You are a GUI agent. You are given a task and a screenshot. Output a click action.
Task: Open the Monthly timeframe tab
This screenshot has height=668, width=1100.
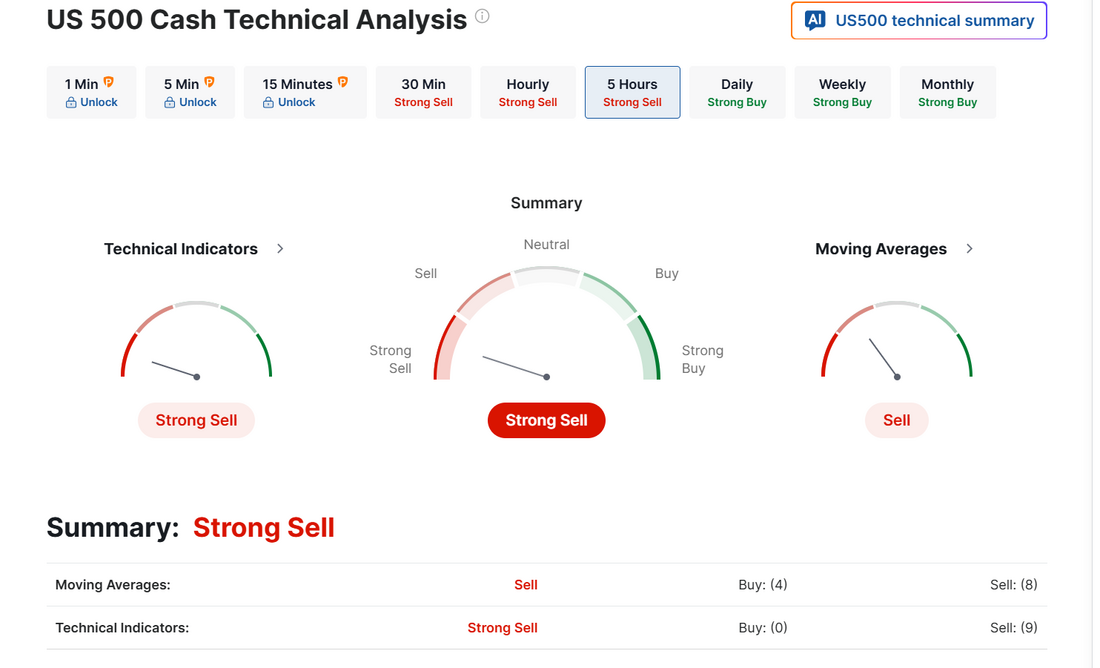[947, 92]
